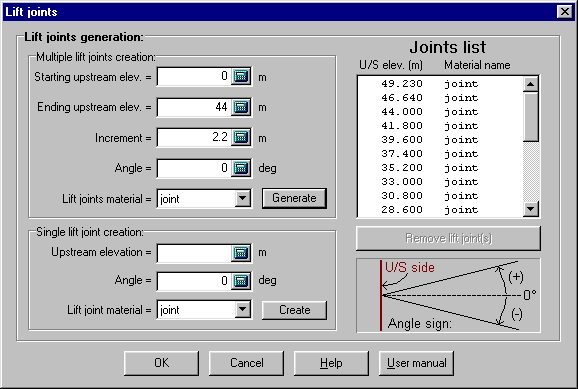Confirm with the OK button
578x389 pixels.
click(161, 363)
